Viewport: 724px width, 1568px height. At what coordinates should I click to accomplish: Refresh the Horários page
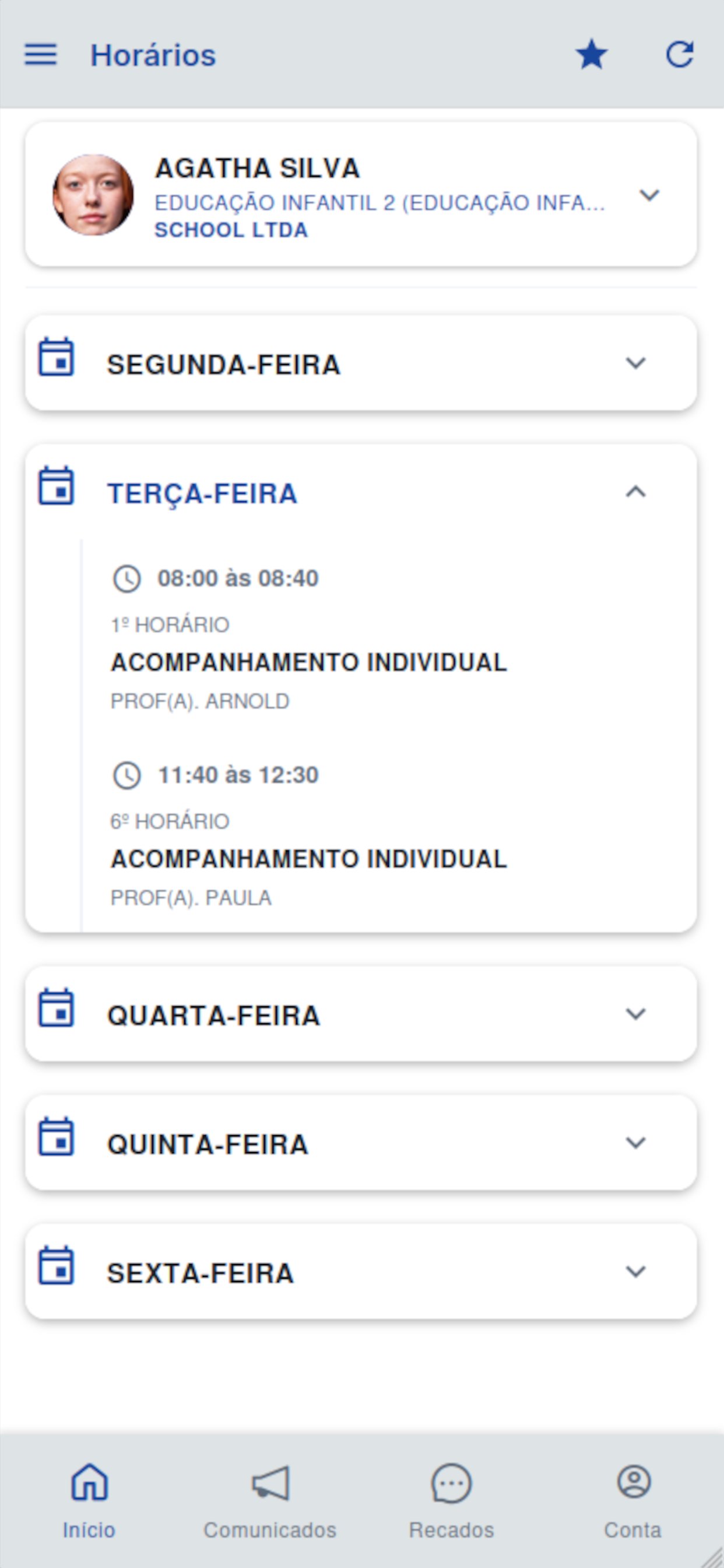(680, 55)
